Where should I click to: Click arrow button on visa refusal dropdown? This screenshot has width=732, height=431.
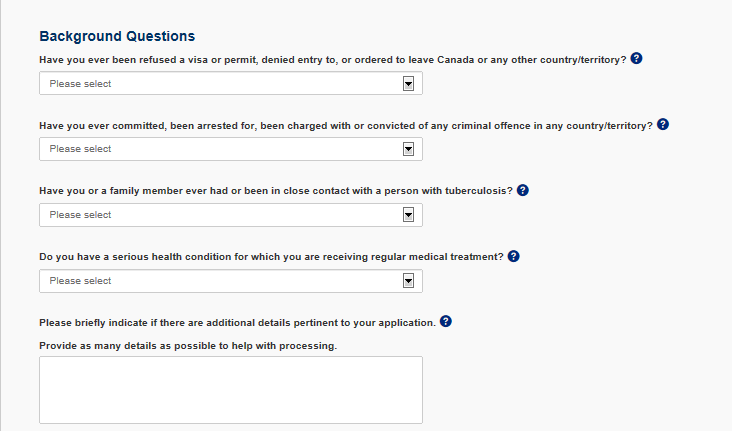pos(408,84)
